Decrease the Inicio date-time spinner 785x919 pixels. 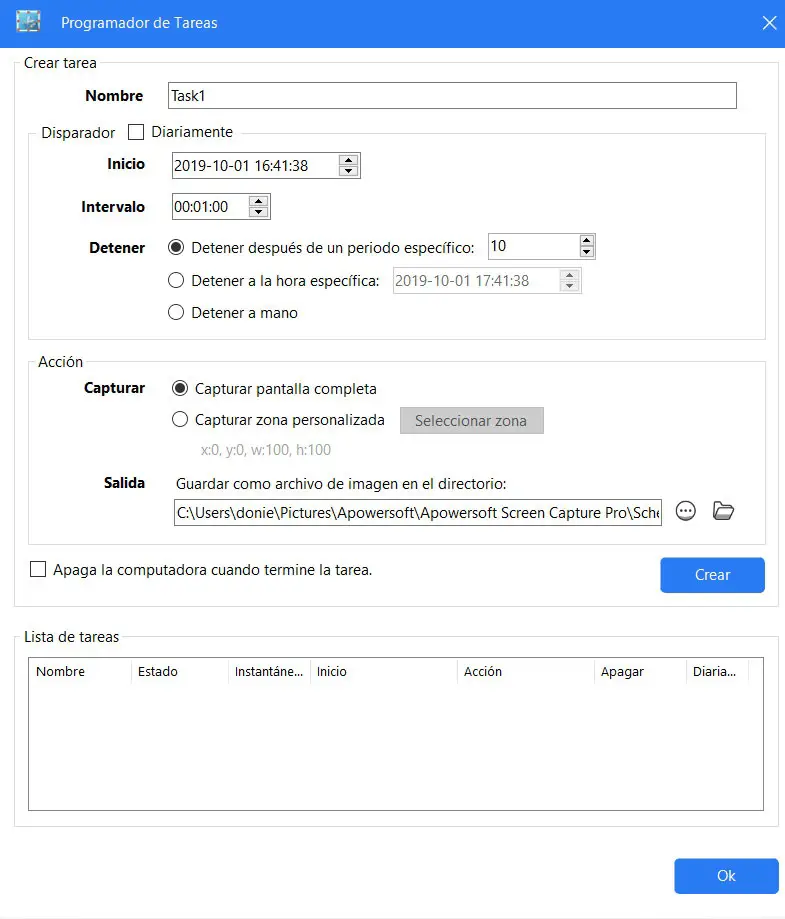pyautogui.click(x=348, y=171)
